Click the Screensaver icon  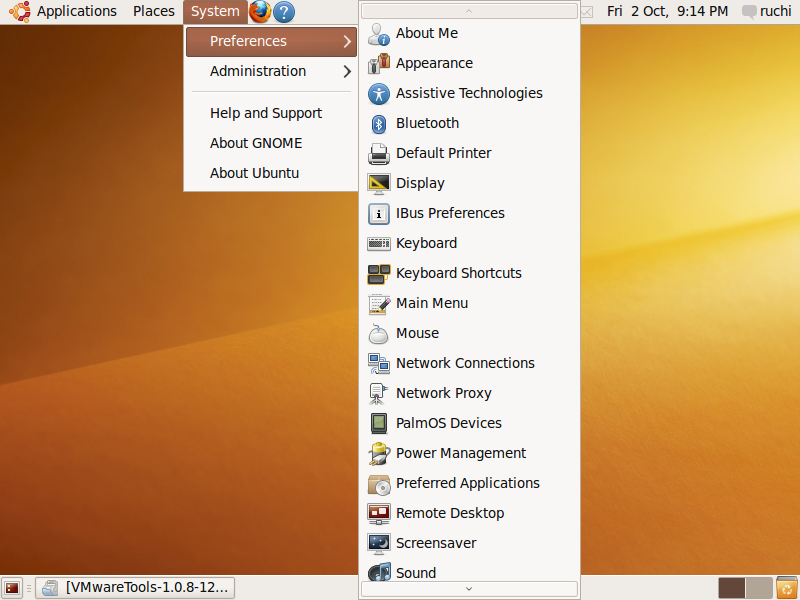[379, 544]
